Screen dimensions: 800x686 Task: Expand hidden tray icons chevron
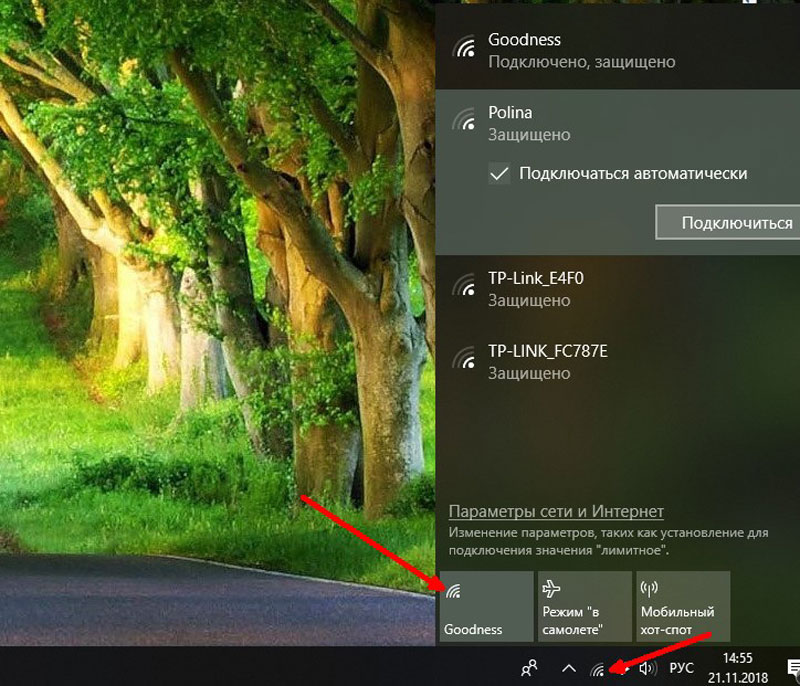(x=569, y=668)
